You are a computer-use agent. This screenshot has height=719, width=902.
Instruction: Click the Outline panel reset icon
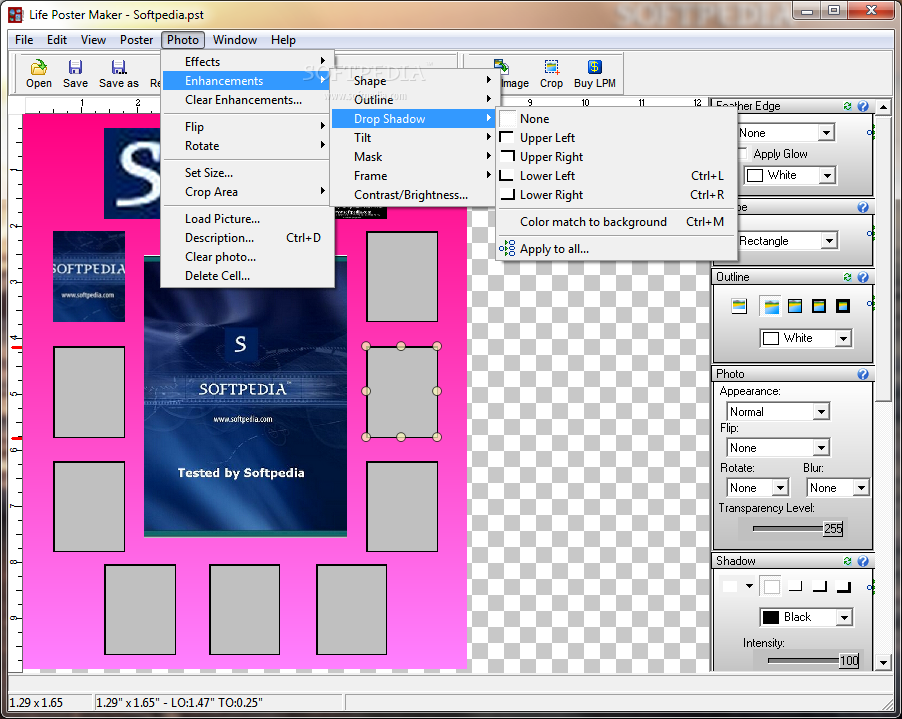pyautogui.click(x=847, y=277)
